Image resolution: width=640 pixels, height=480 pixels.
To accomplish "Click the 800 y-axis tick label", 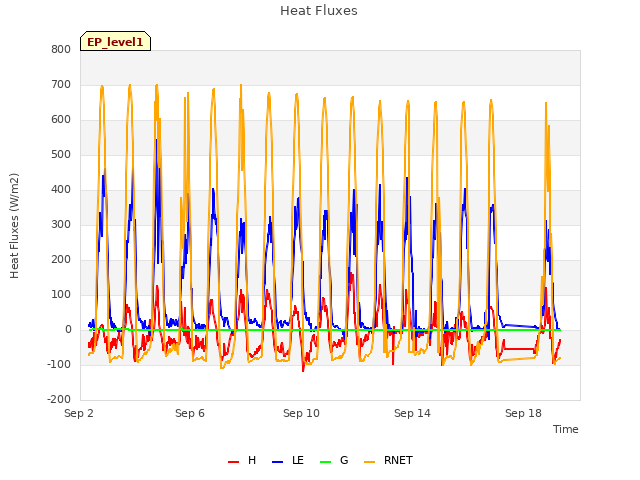I will 61,49.
